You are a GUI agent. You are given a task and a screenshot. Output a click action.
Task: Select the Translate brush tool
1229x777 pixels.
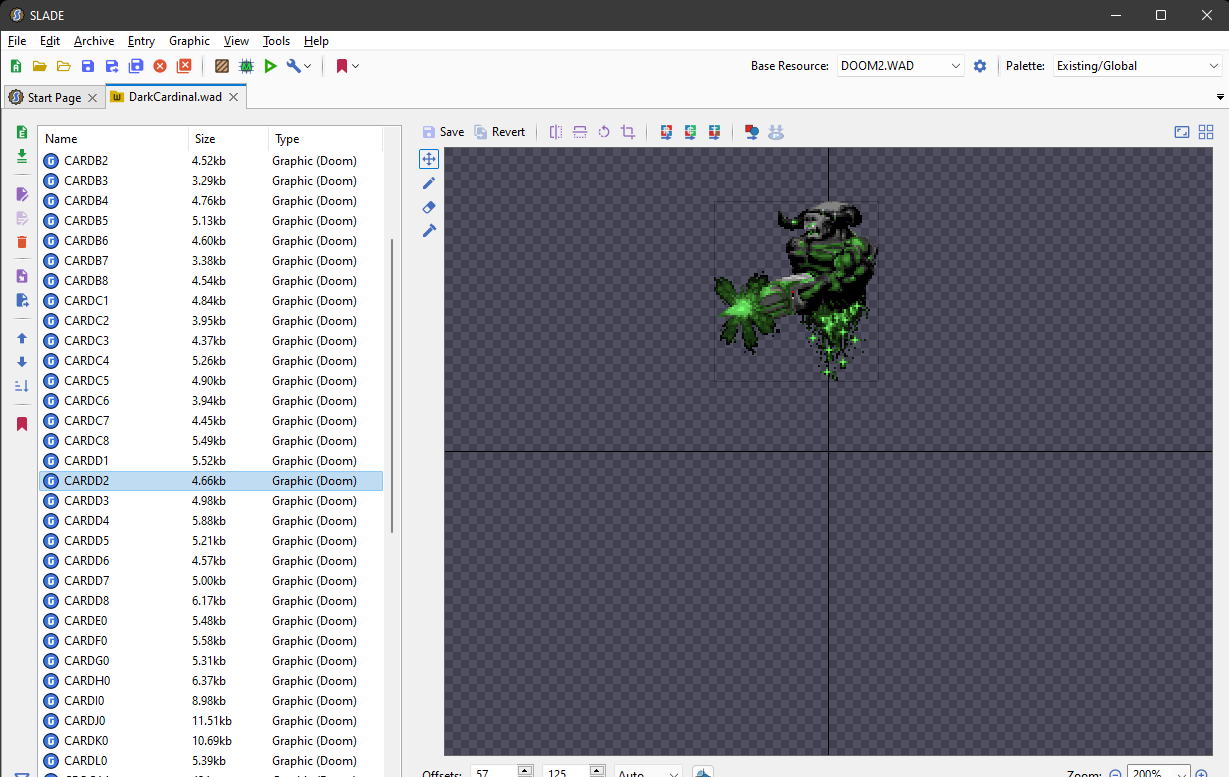pos(429,231)
